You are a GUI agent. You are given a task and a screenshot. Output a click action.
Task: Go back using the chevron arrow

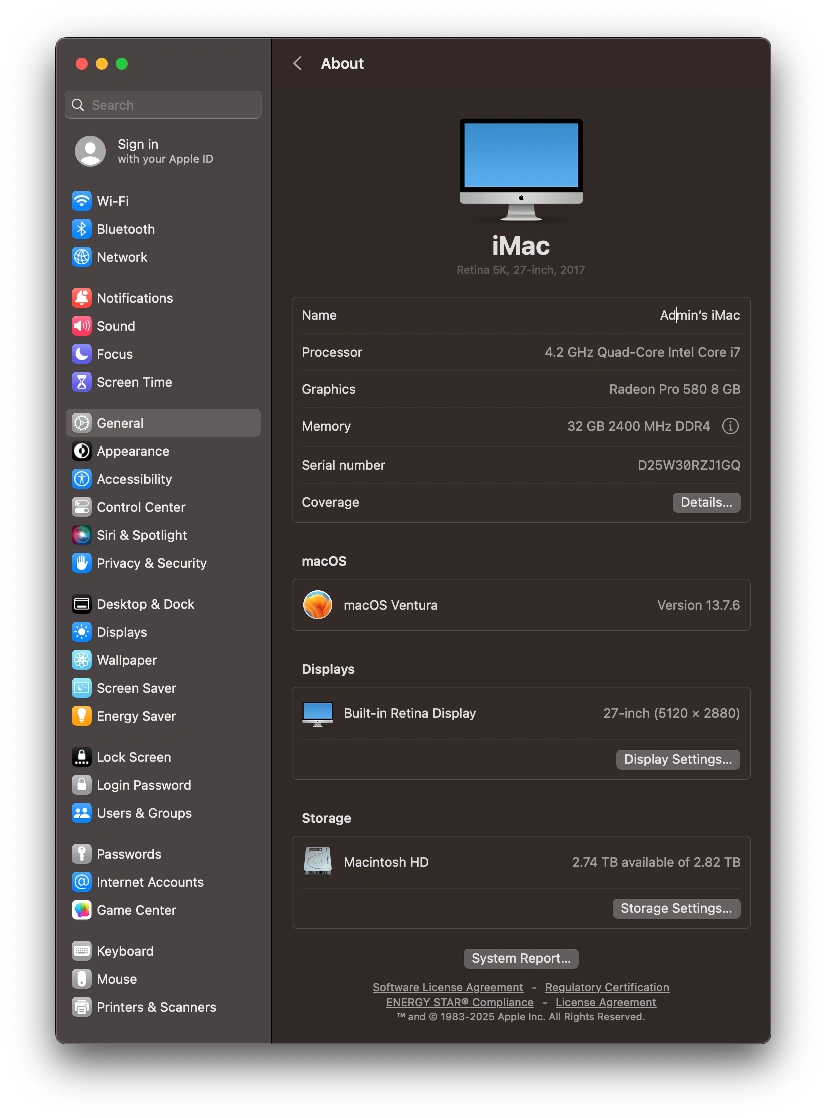click(x=297, y=63)
